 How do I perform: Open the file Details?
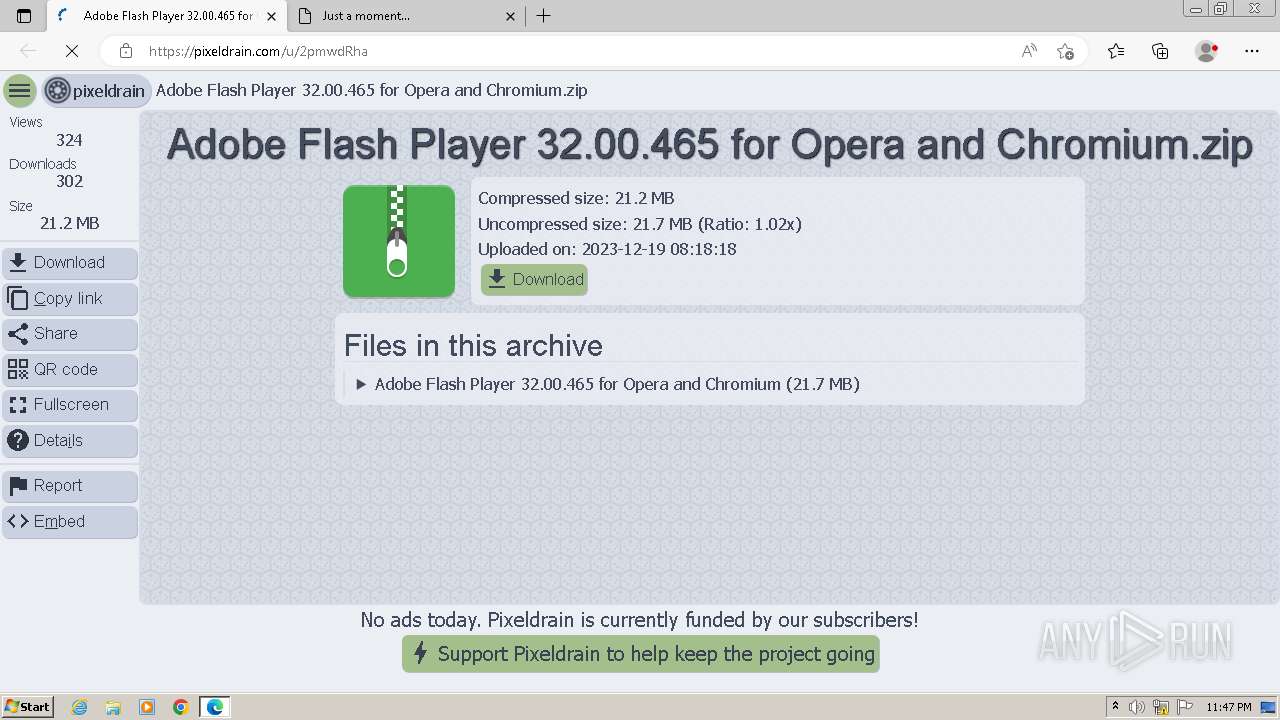[x=70, y=440]
